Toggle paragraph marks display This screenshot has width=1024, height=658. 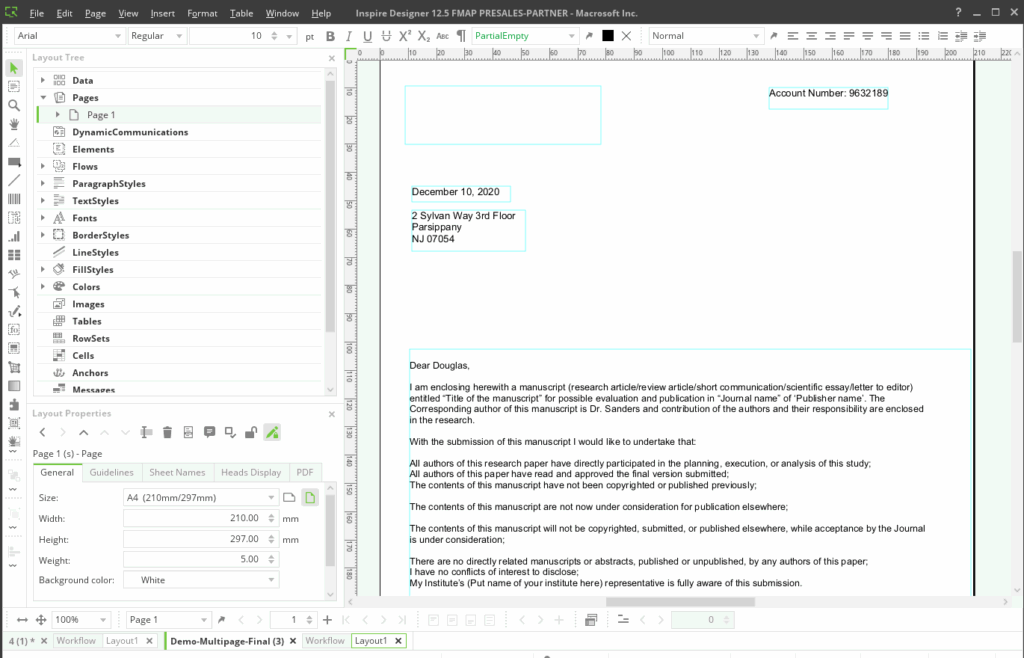(x=461, y=36)
